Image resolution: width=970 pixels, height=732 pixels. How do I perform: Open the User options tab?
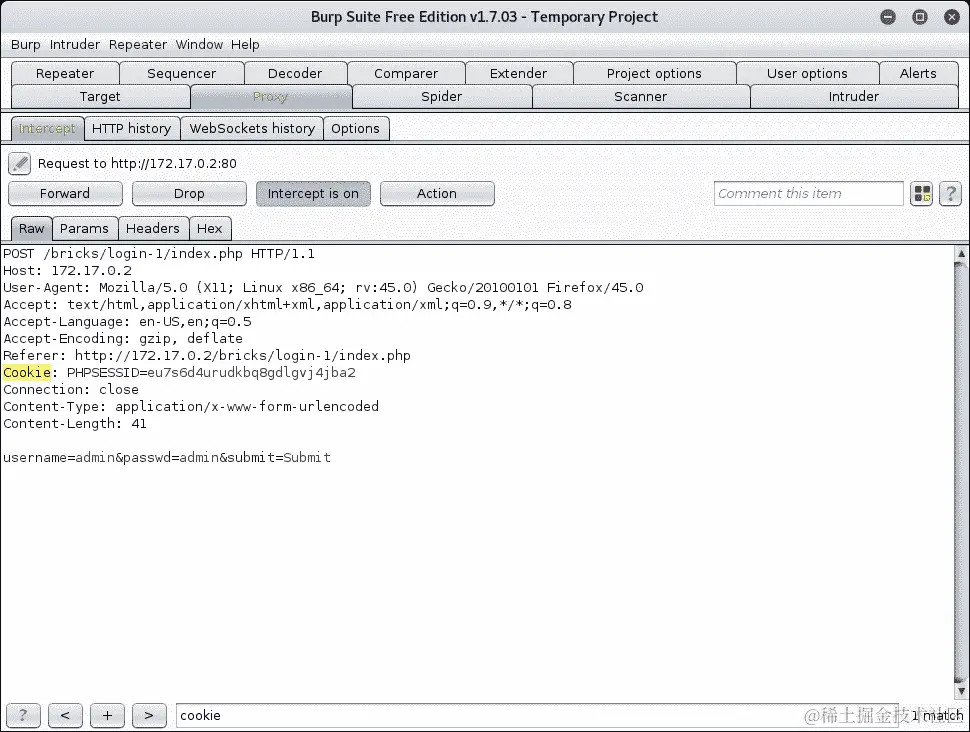coord(807,73)
